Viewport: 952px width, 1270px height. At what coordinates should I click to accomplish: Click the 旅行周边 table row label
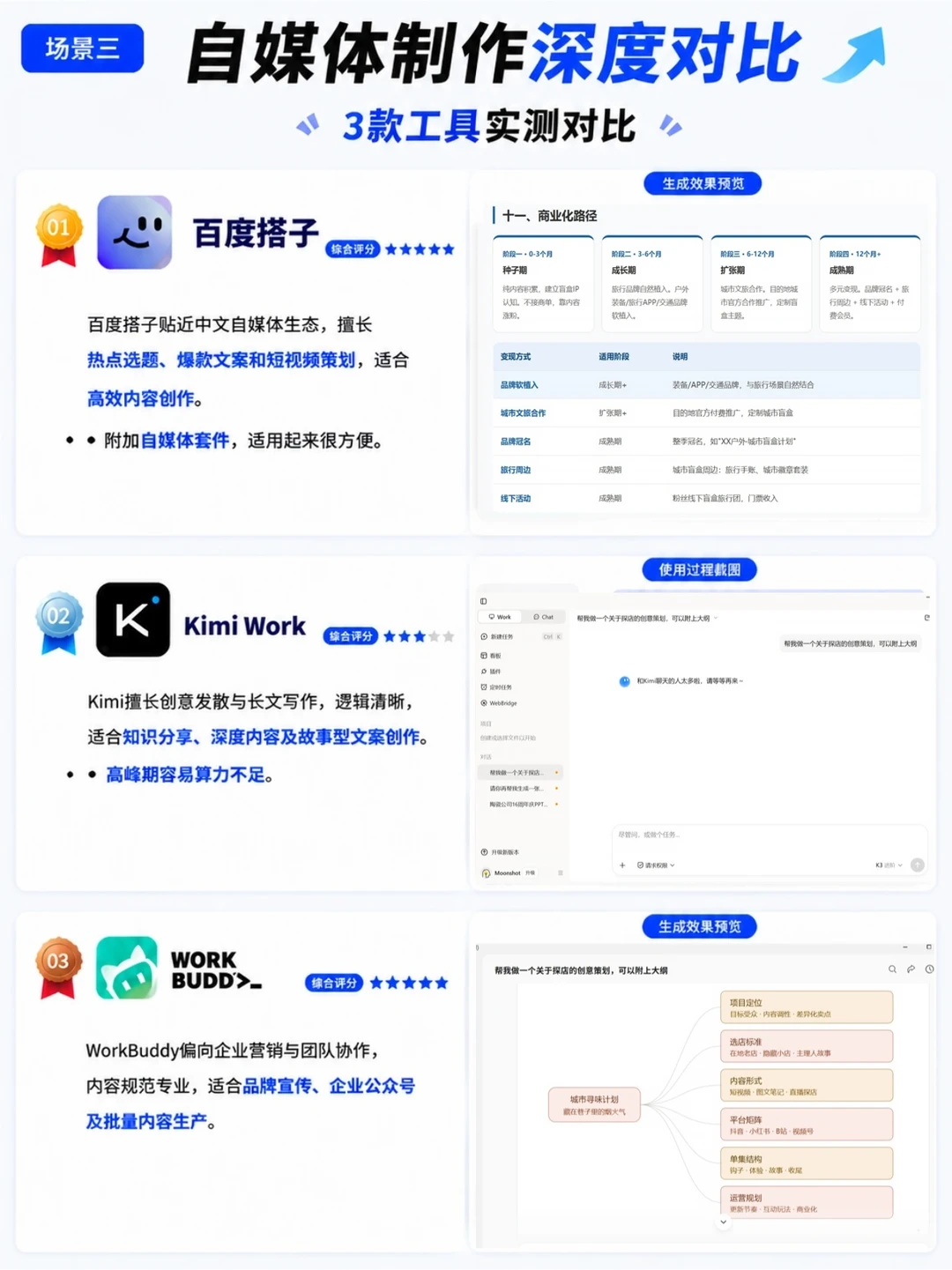516,470
